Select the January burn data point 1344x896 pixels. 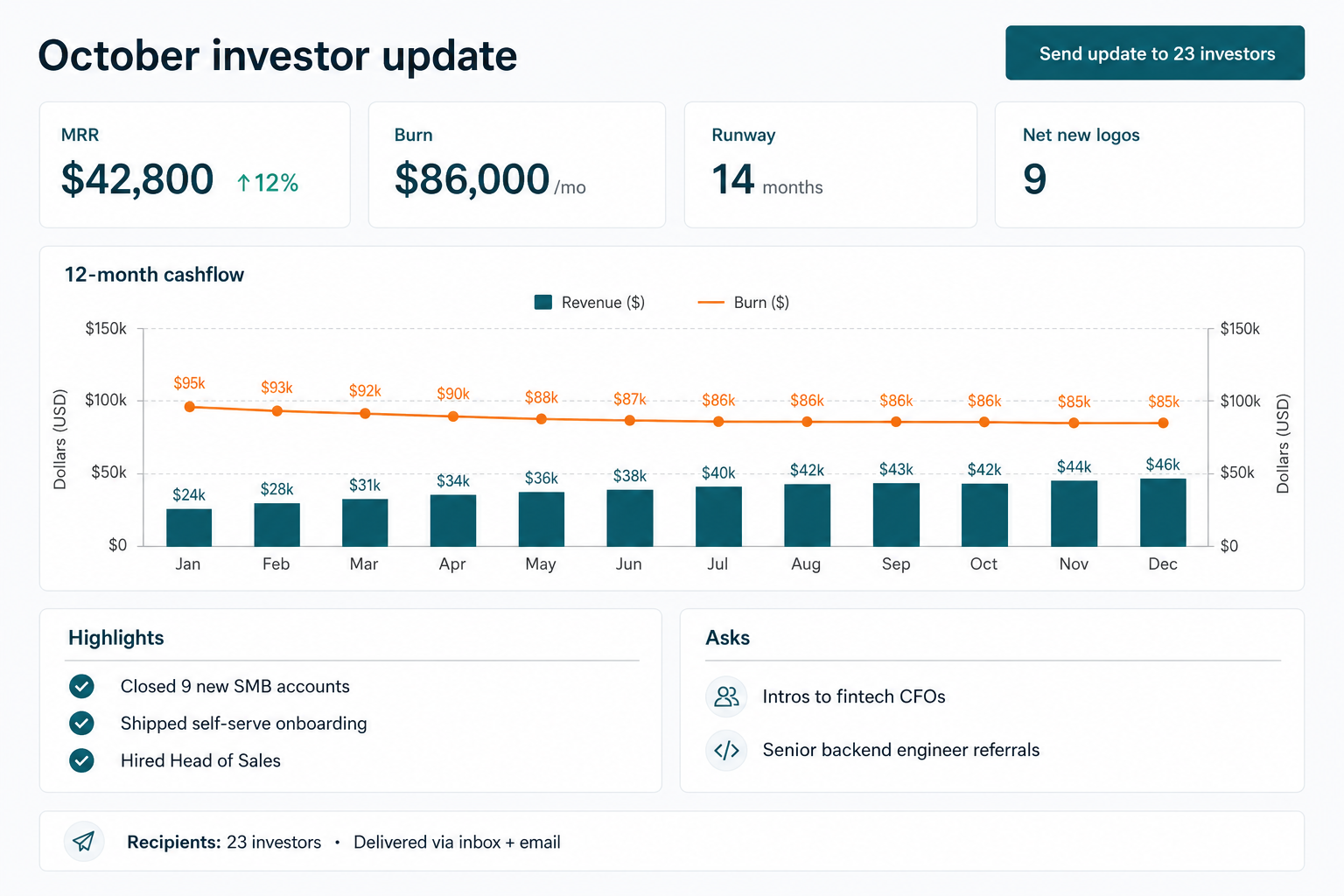[x=189, y=407]
